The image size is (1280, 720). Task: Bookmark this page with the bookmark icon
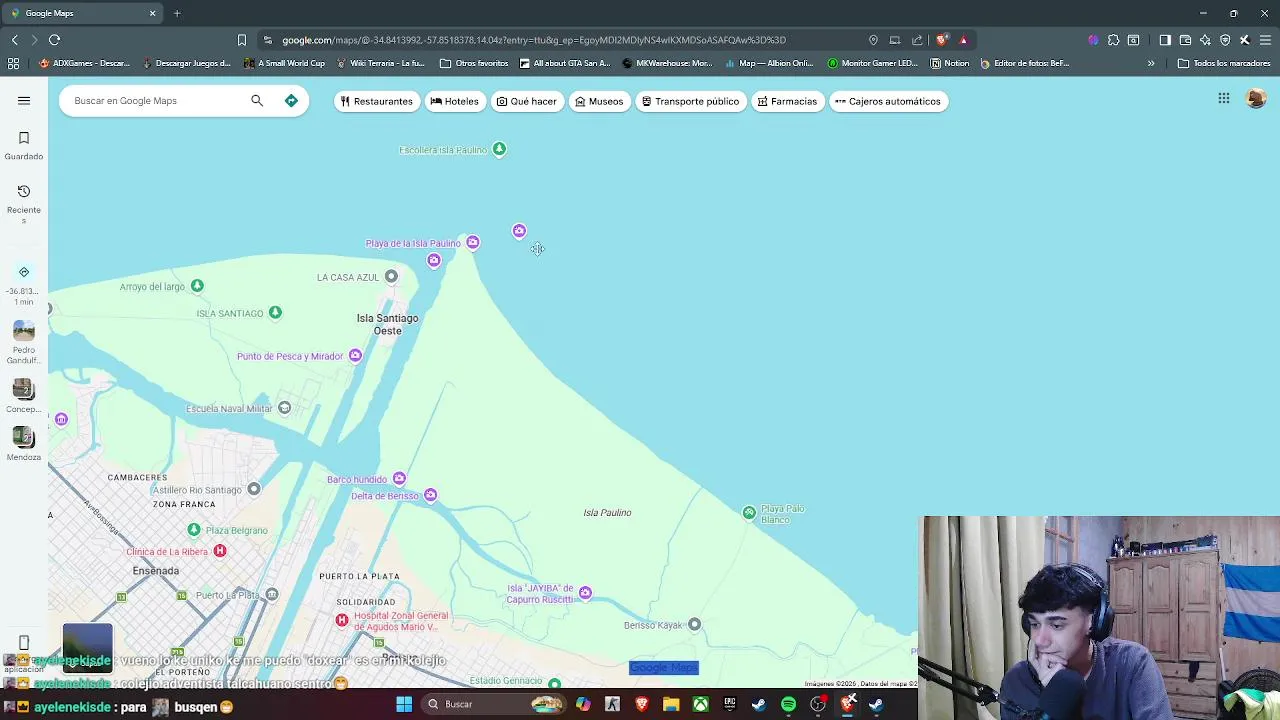(241, 40)
